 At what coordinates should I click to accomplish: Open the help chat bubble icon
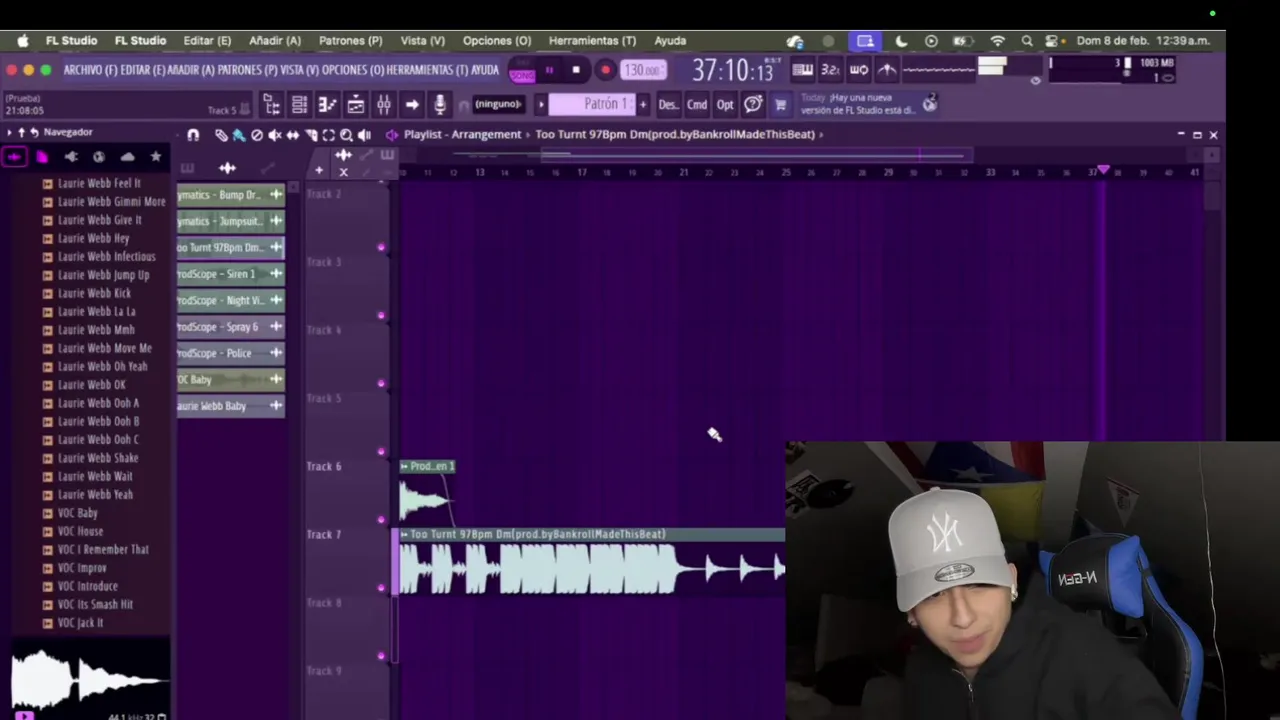pos(753,104)
